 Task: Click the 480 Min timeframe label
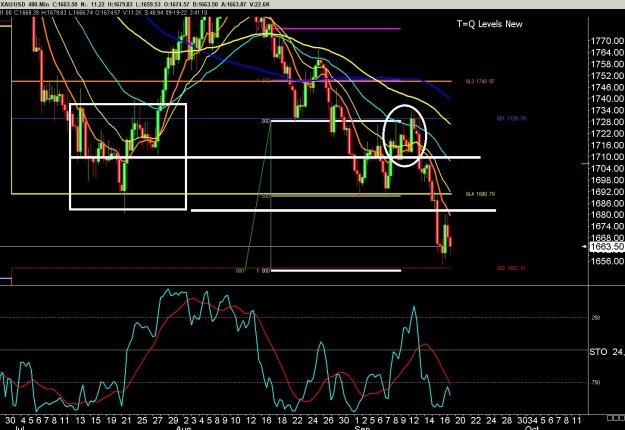pos(39,4)
